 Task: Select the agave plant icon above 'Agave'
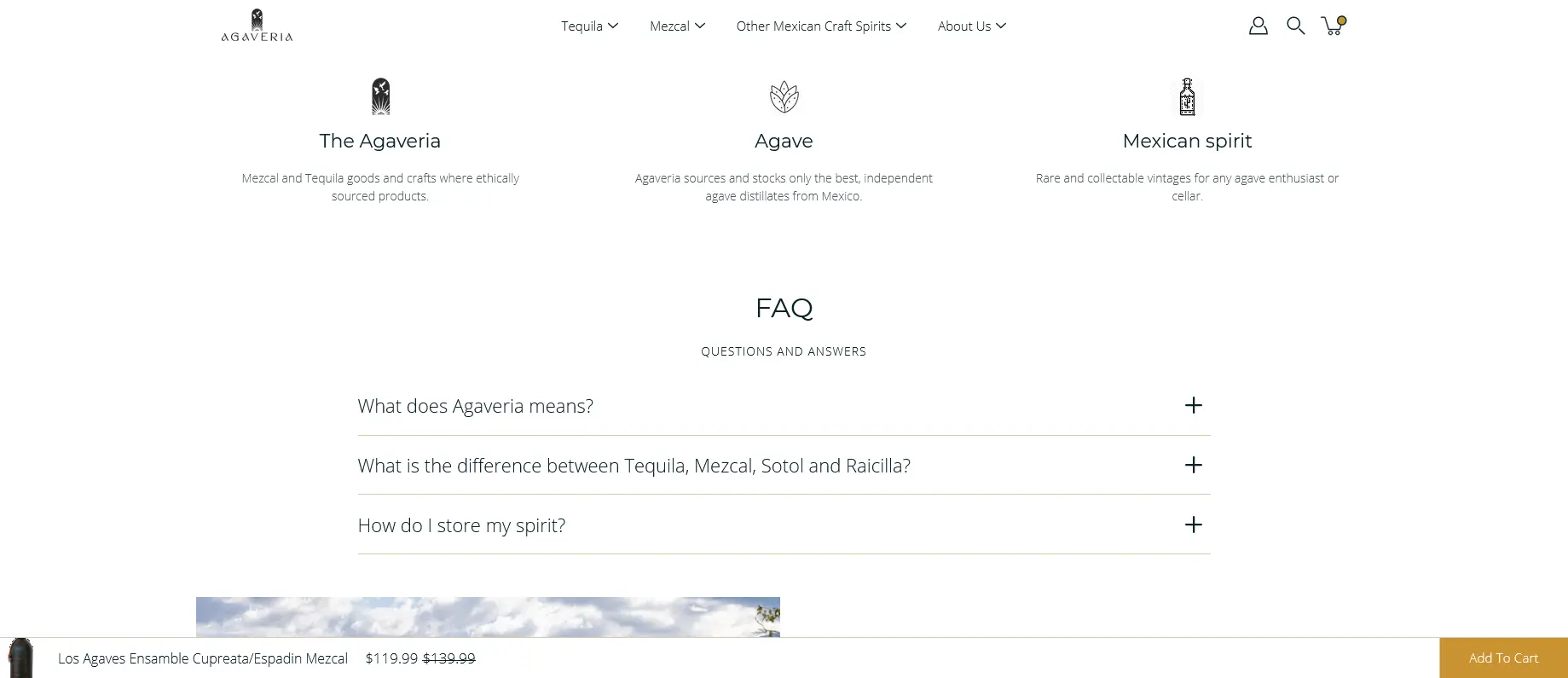[x=783, y=96]
